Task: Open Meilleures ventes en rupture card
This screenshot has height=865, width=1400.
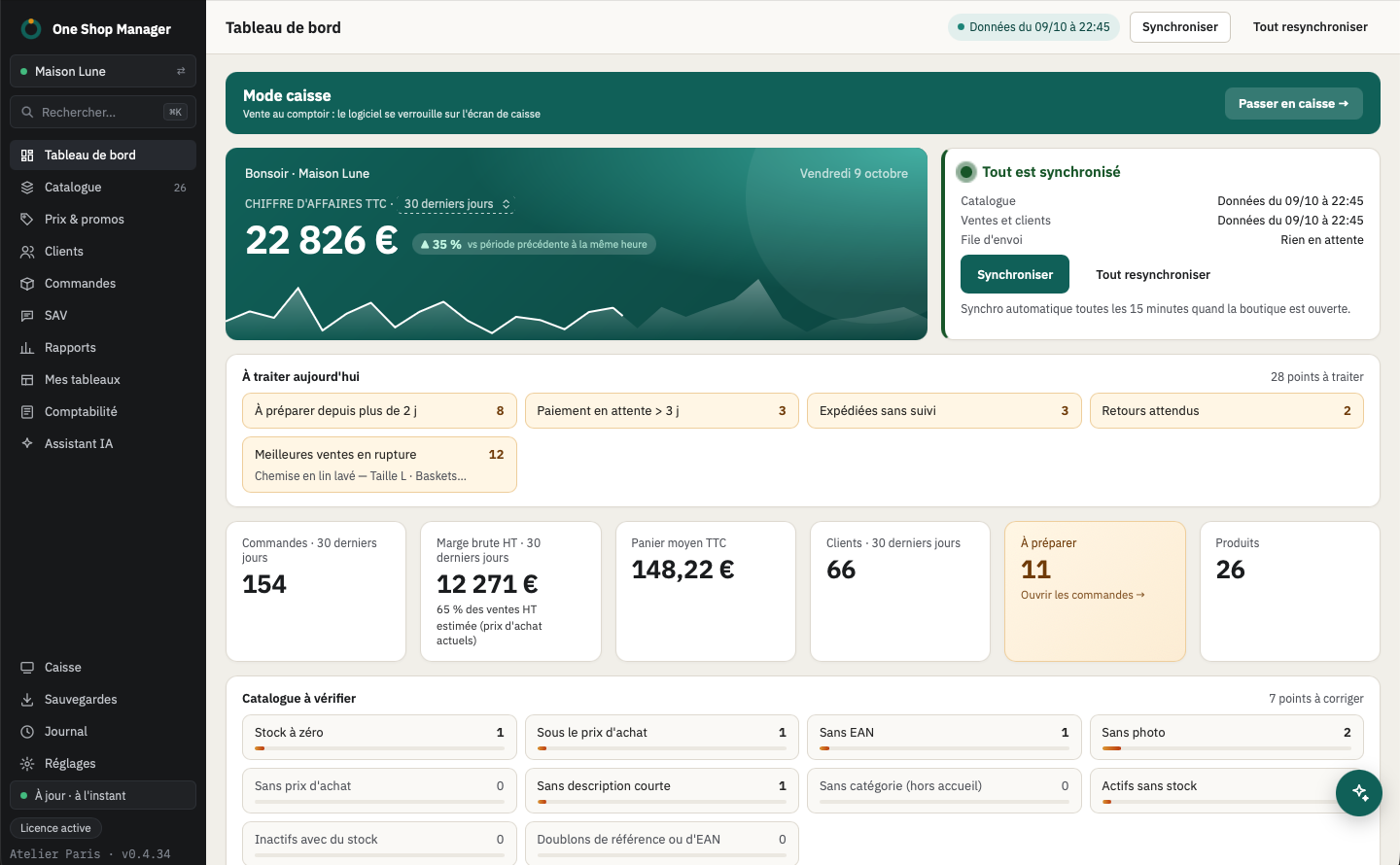Action: [x=379, y=465]
